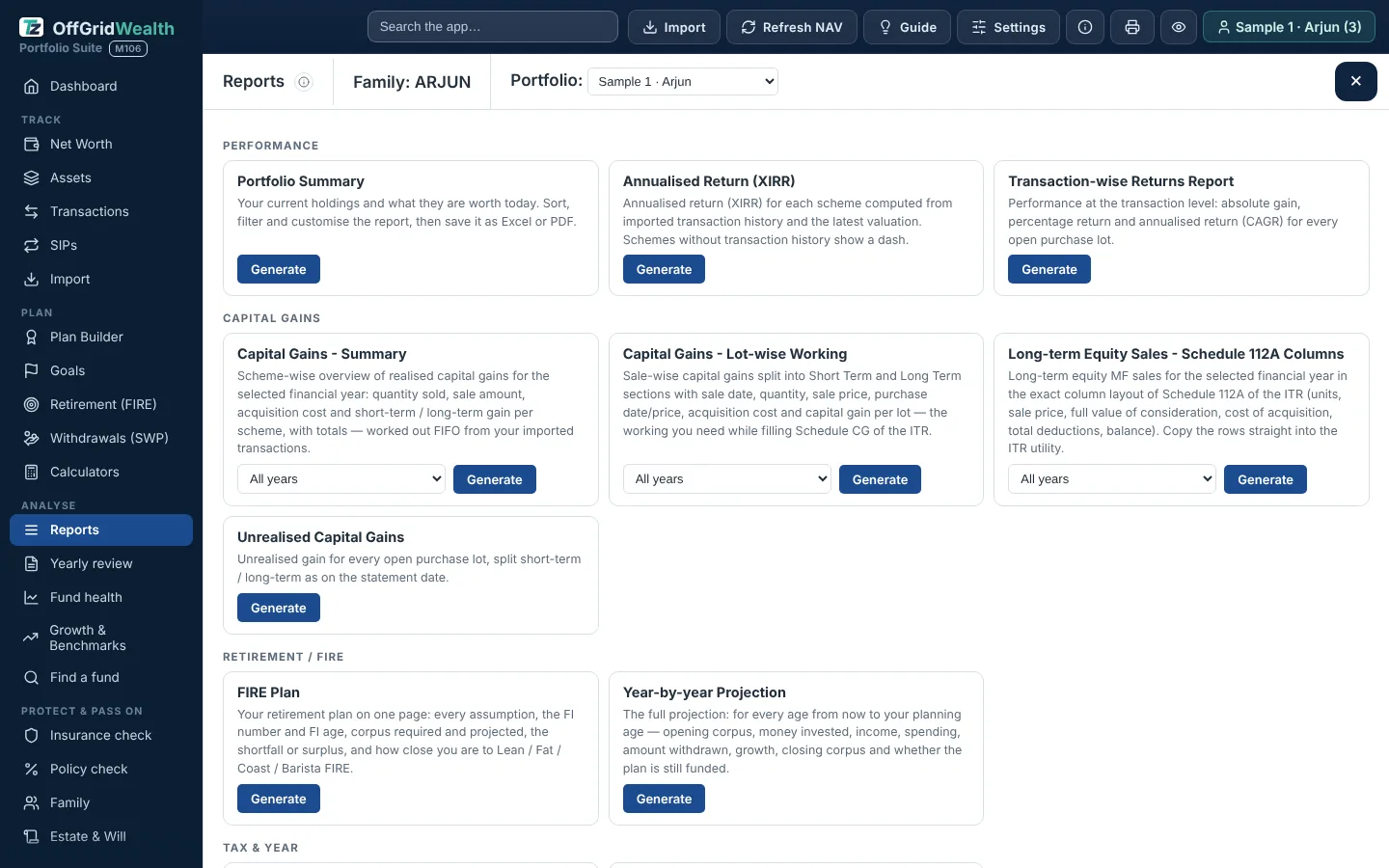Screen dimensions: 1389x868
Task: Open the Portfolio dropdown Sample 1 · Arjun
Action: 683,81
